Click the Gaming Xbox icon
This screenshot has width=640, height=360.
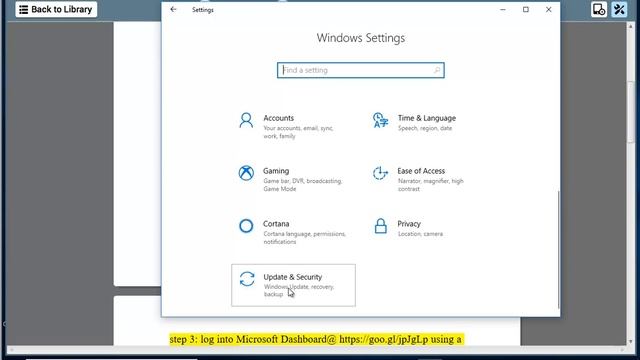[x=246, y=173]
